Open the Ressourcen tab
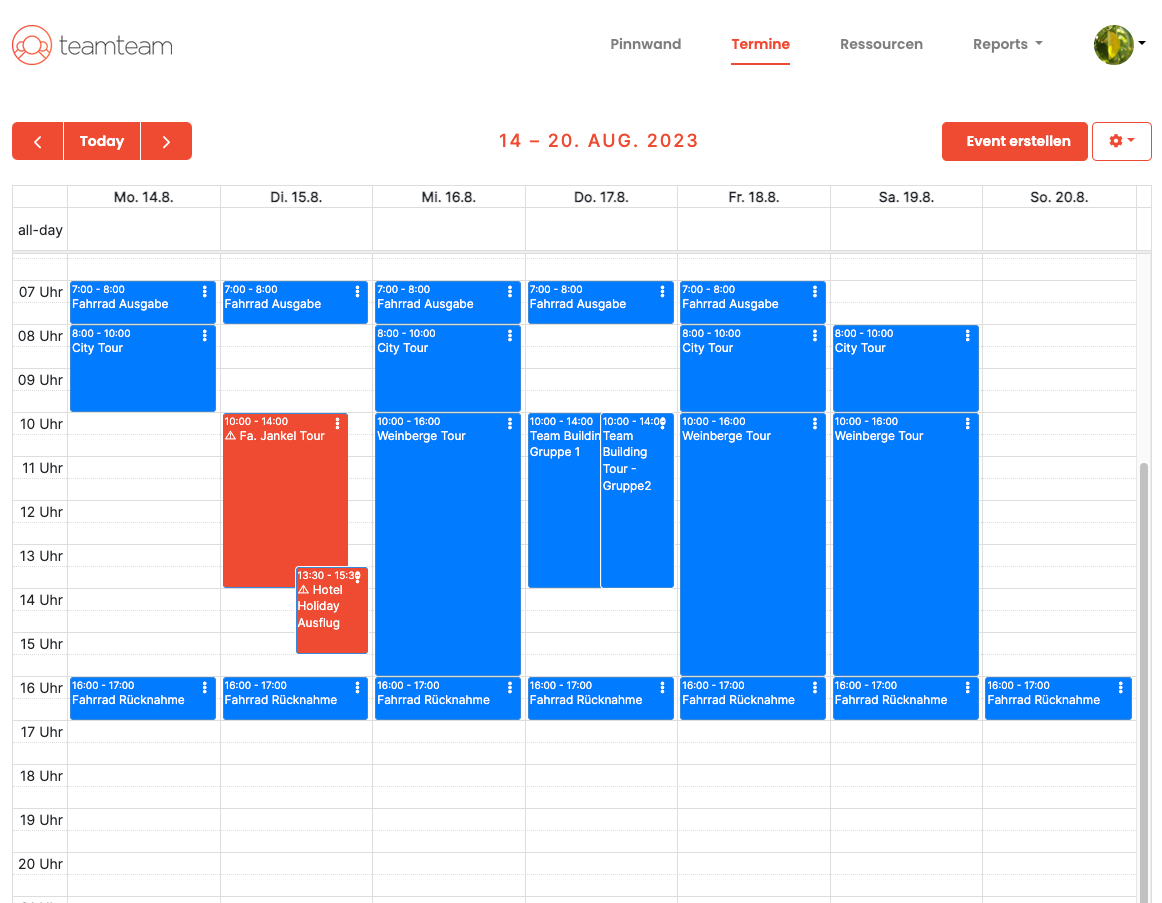 click(881, 44)
